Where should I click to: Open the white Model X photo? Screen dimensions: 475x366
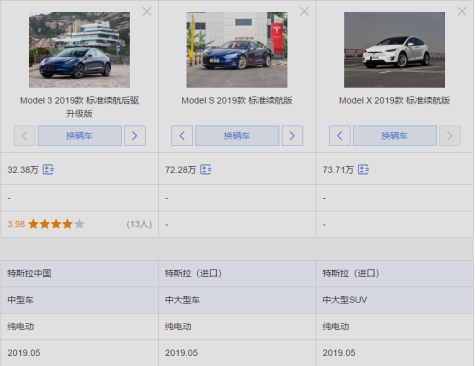pos(394,50)
